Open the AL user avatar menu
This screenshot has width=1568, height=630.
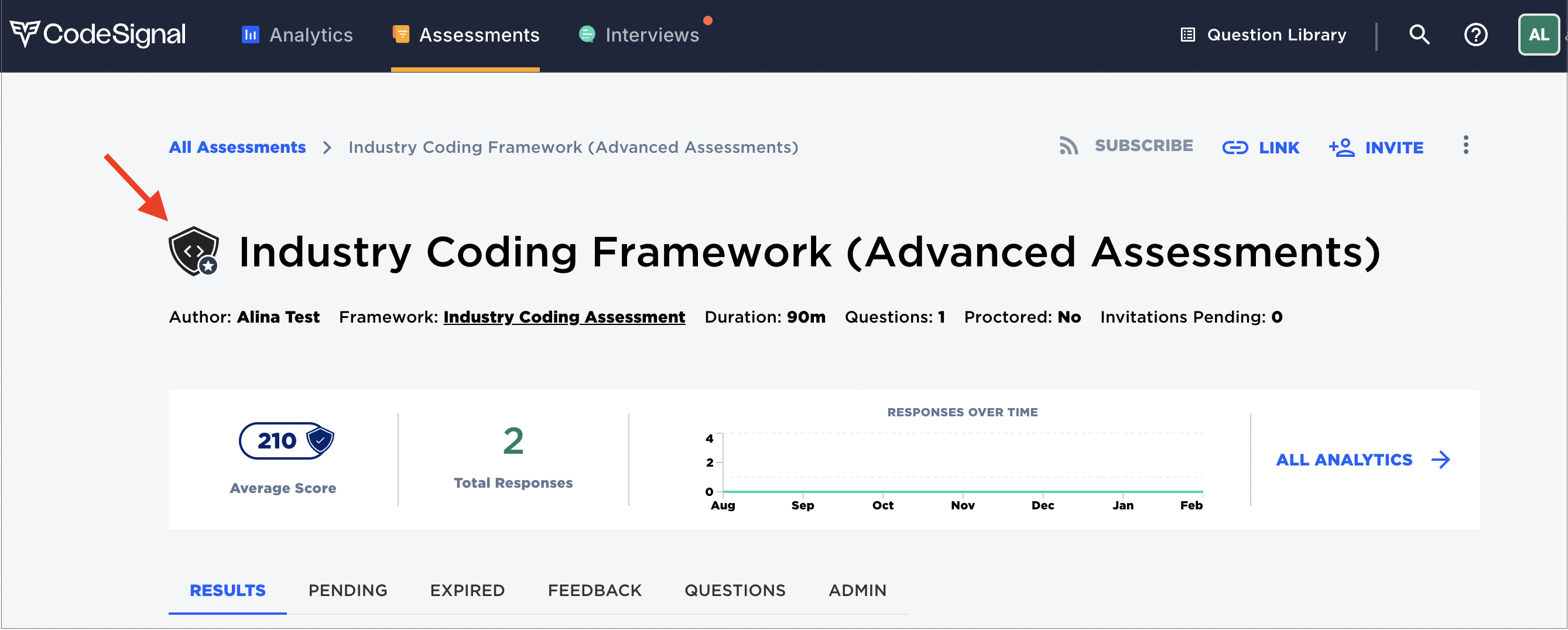1538,35
